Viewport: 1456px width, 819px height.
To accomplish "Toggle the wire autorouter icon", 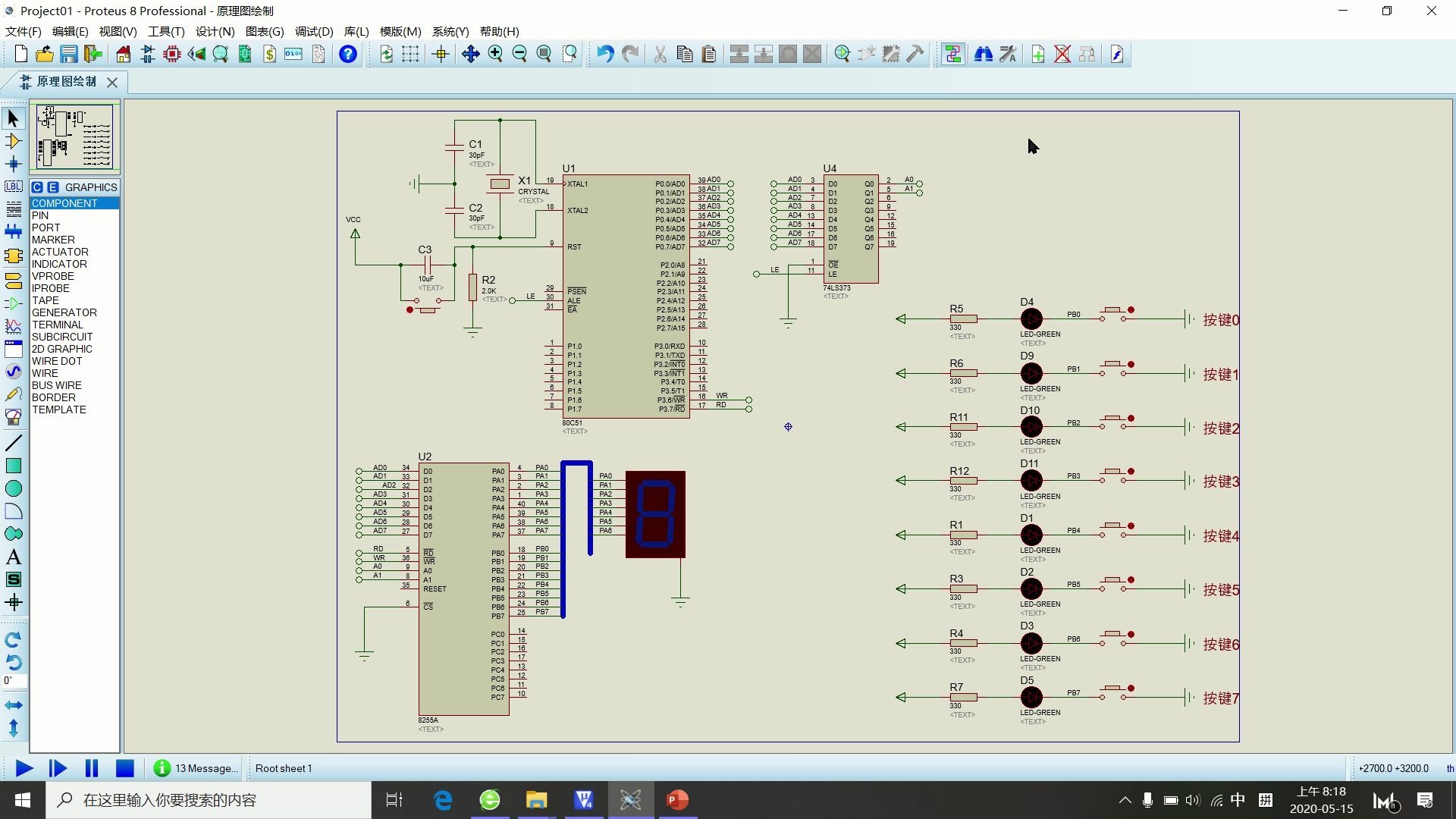I will pos(953,54).
